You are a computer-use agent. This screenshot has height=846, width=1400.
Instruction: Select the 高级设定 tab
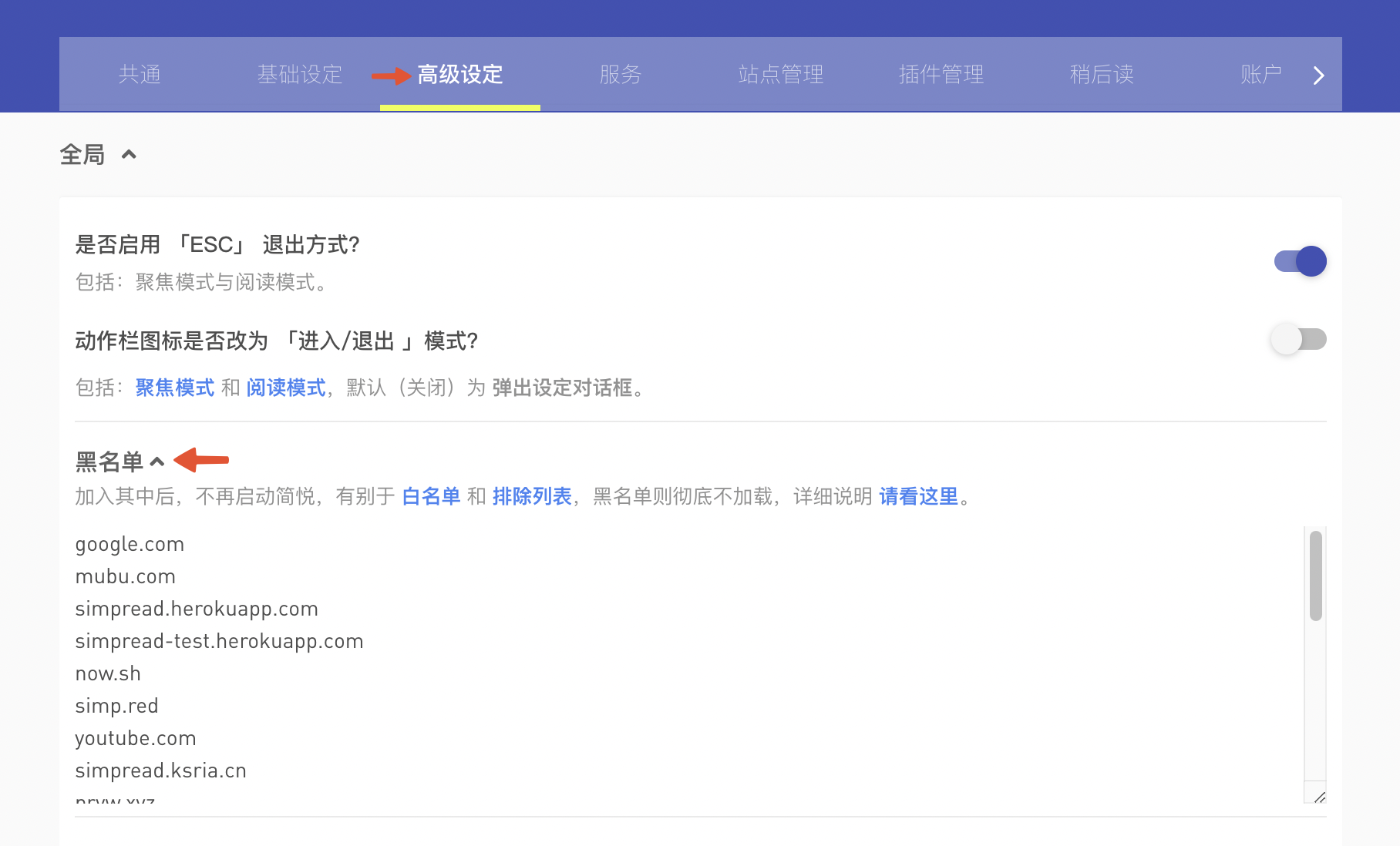tap(460, 75)
